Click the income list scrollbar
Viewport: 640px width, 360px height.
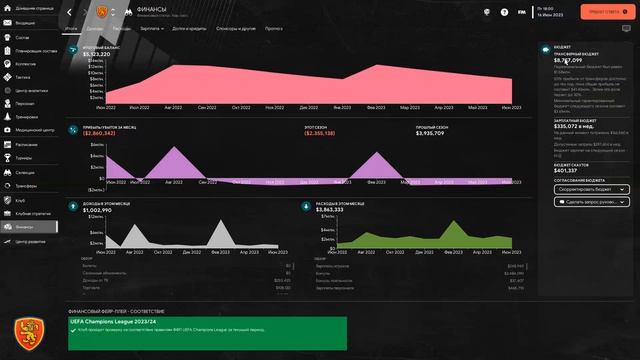point(293,267)
